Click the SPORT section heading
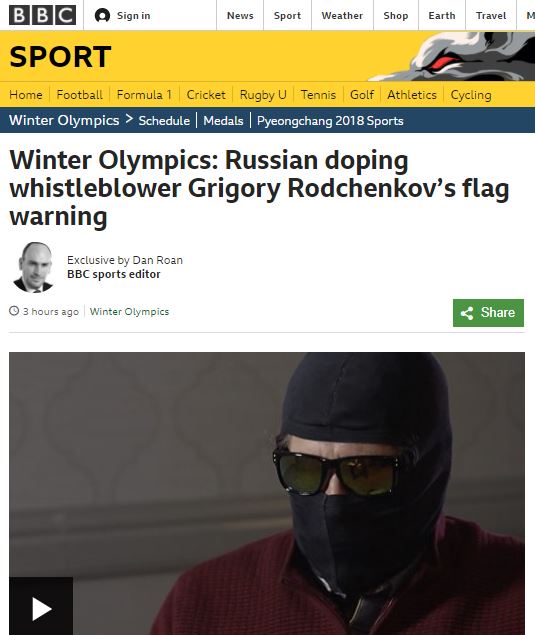This screenshot has width=535, height=635. point(60,56)
